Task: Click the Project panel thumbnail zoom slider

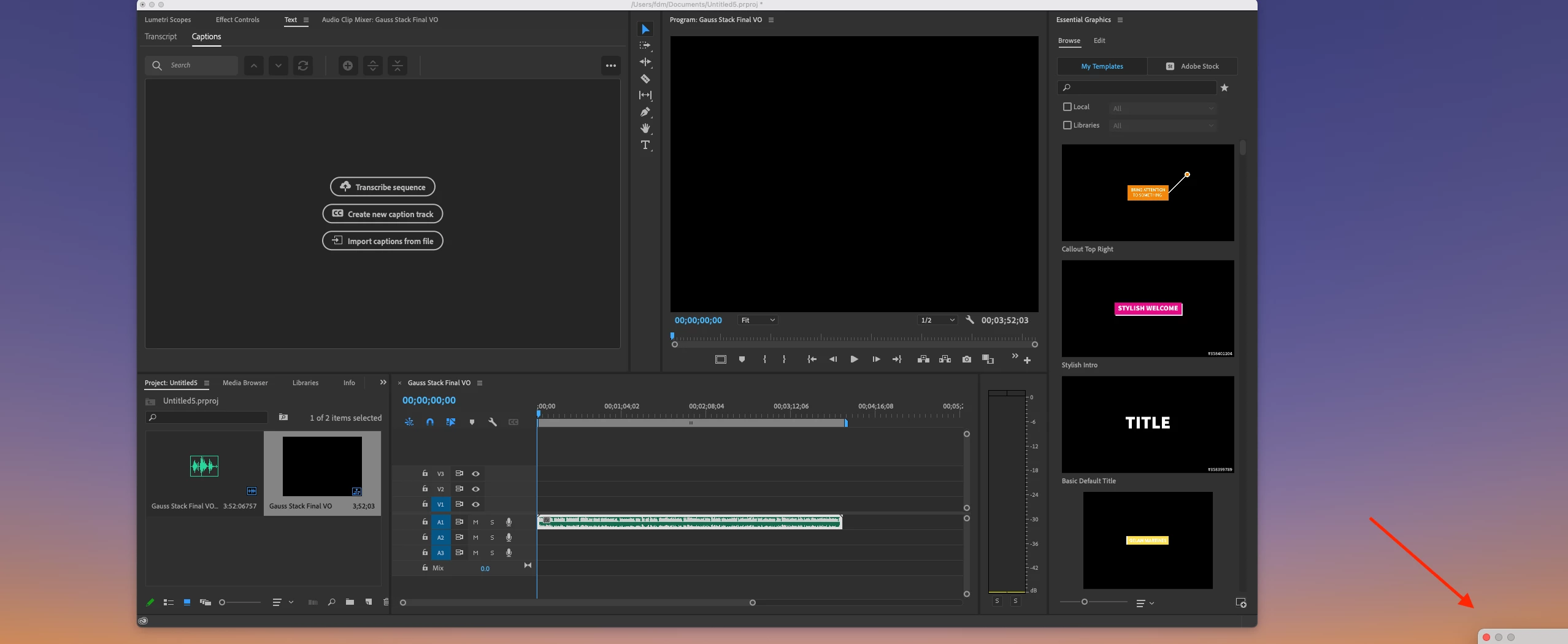Action: (240, 602)
